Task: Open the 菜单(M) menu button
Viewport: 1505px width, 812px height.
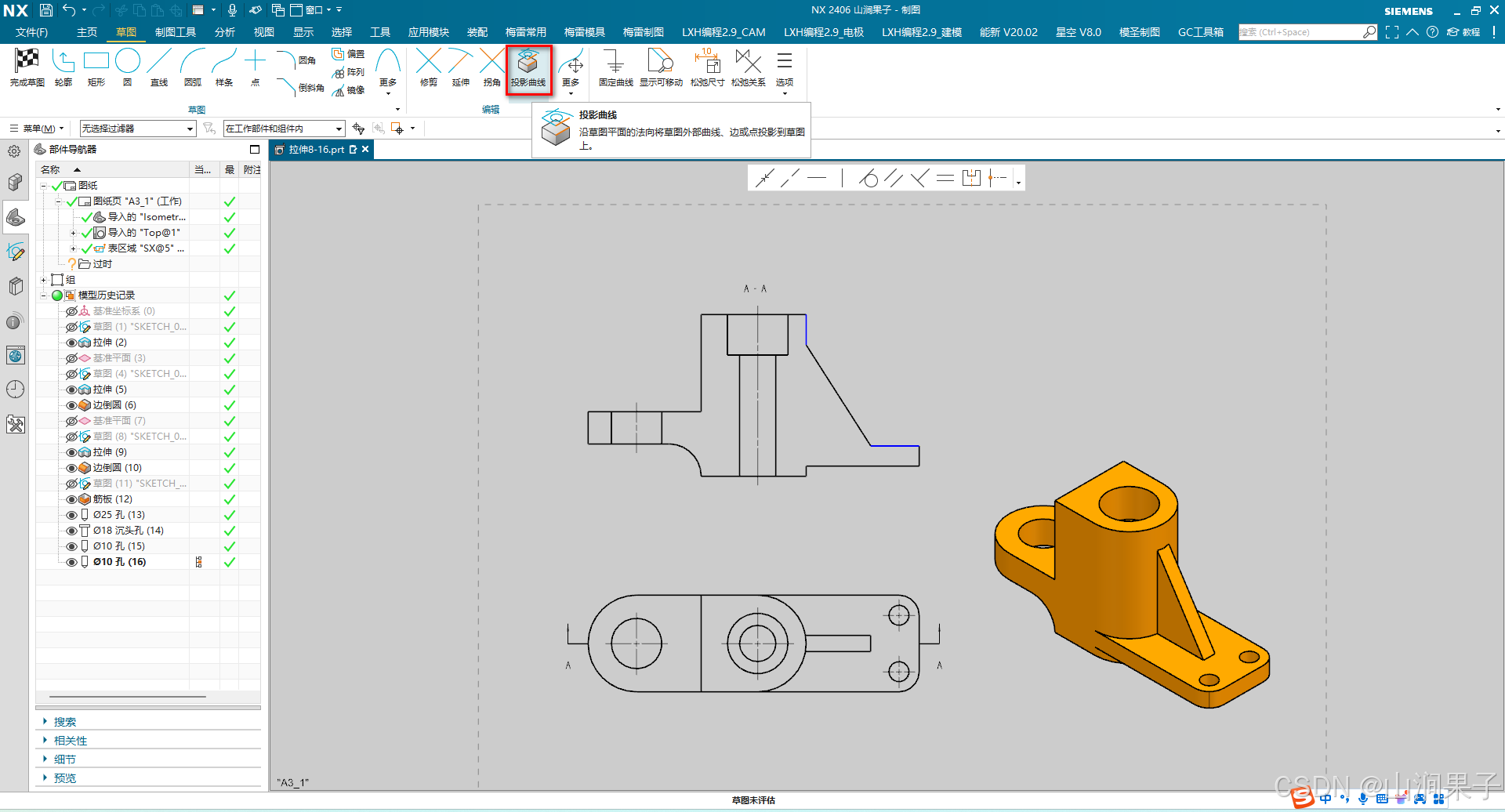Action: pos(37,129)
